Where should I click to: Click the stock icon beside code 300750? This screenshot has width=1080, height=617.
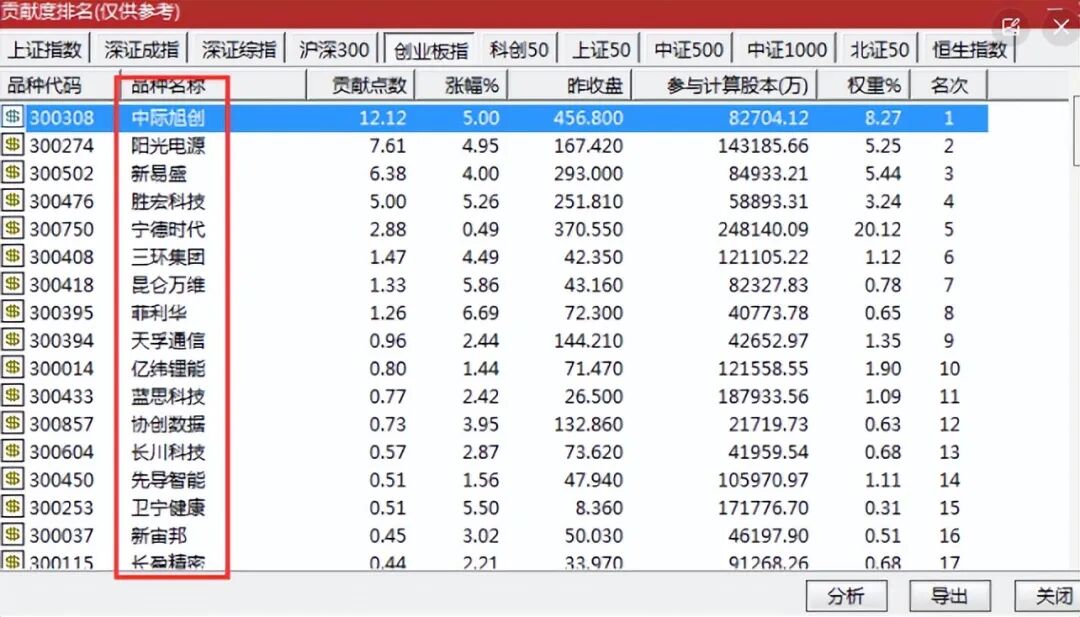point(12,228)
